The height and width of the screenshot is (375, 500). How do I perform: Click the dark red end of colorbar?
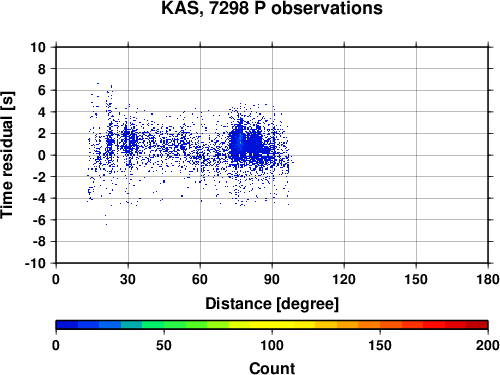[x=477, y=325]
